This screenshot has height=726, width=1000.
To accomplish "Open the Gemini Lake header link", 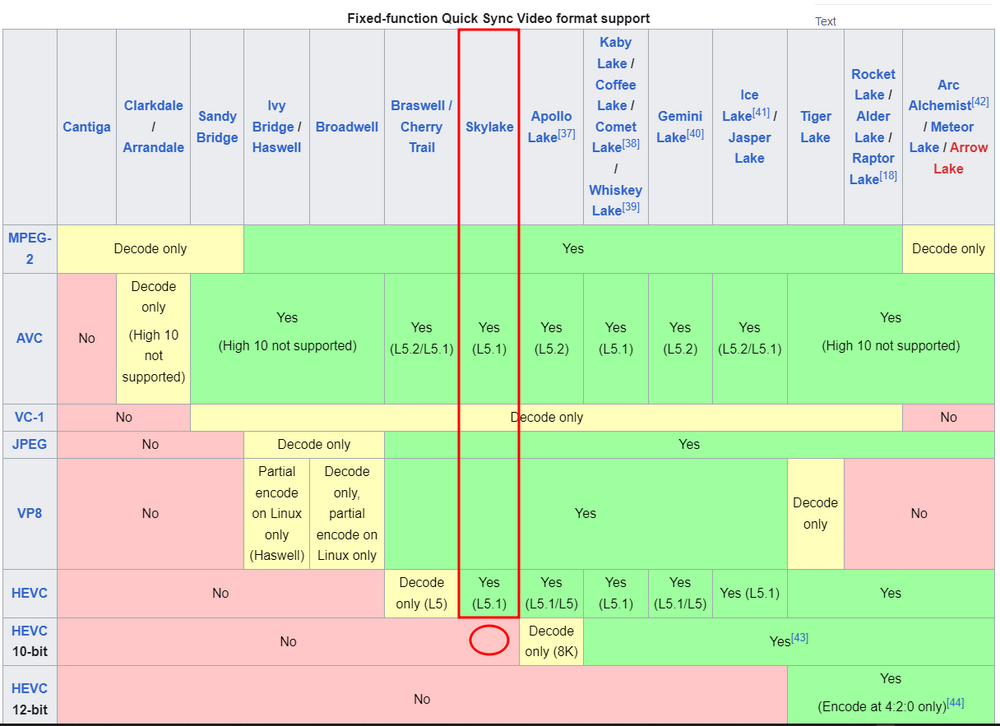I will click(x=677, y=126).
